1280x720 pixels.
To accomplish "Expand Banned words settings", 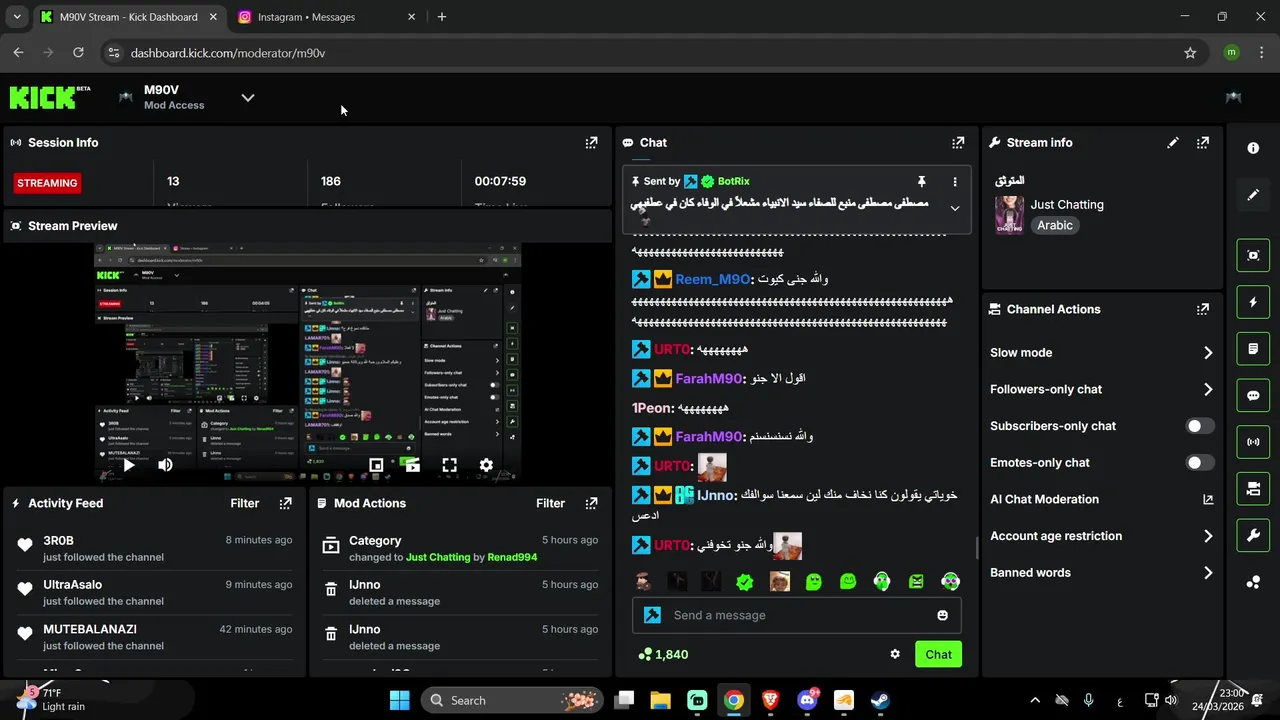I will pos(1208,573).
